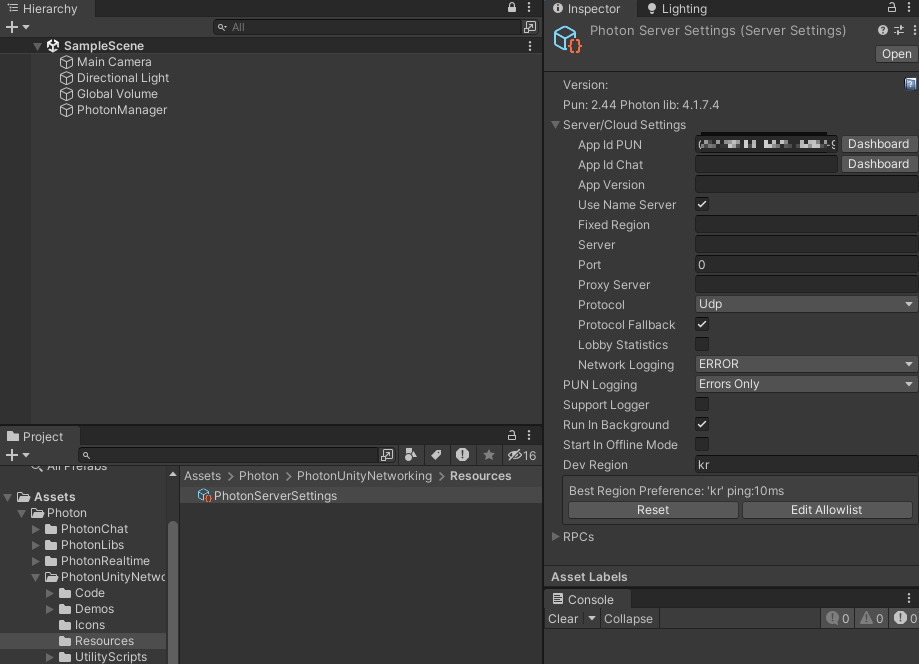Collapse Server/Cloud Settings section
The height and width of the screenshot is (664, 919).
pyautogui.click(x=555, y=125)
